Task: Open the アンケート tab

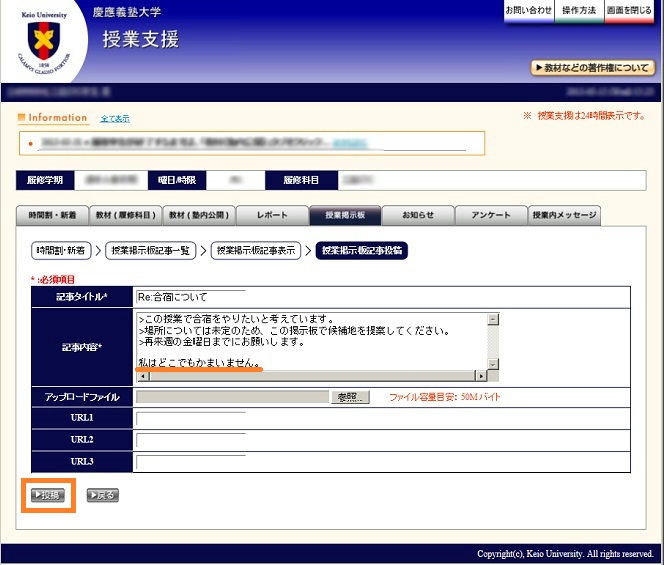Action: pyautogui.click(x=491, y=216)
